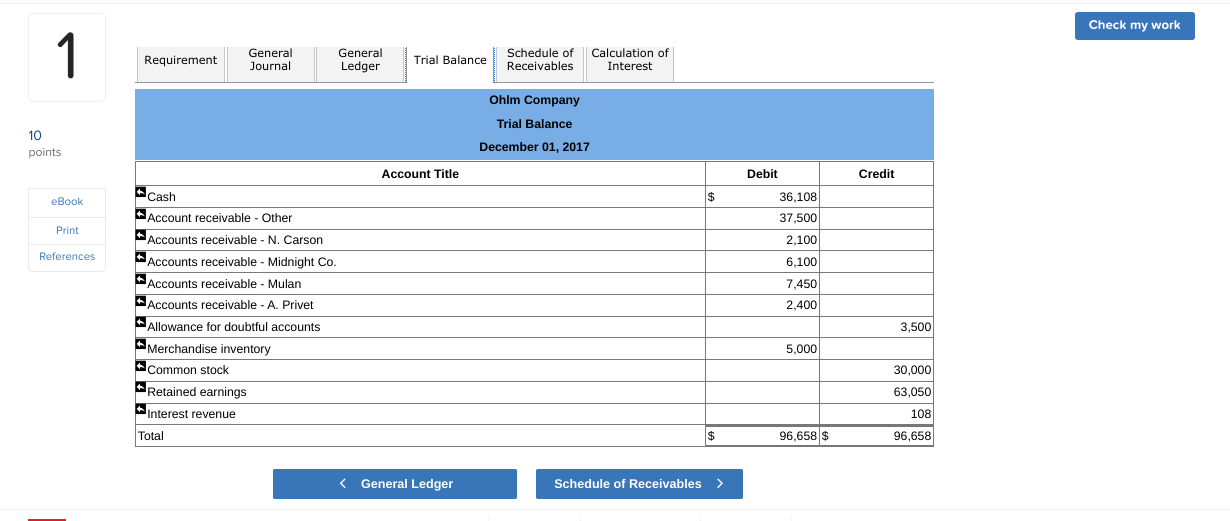Click arrow icon beside Merchandise inventory

pyautogui.click(x=141, y=344)
